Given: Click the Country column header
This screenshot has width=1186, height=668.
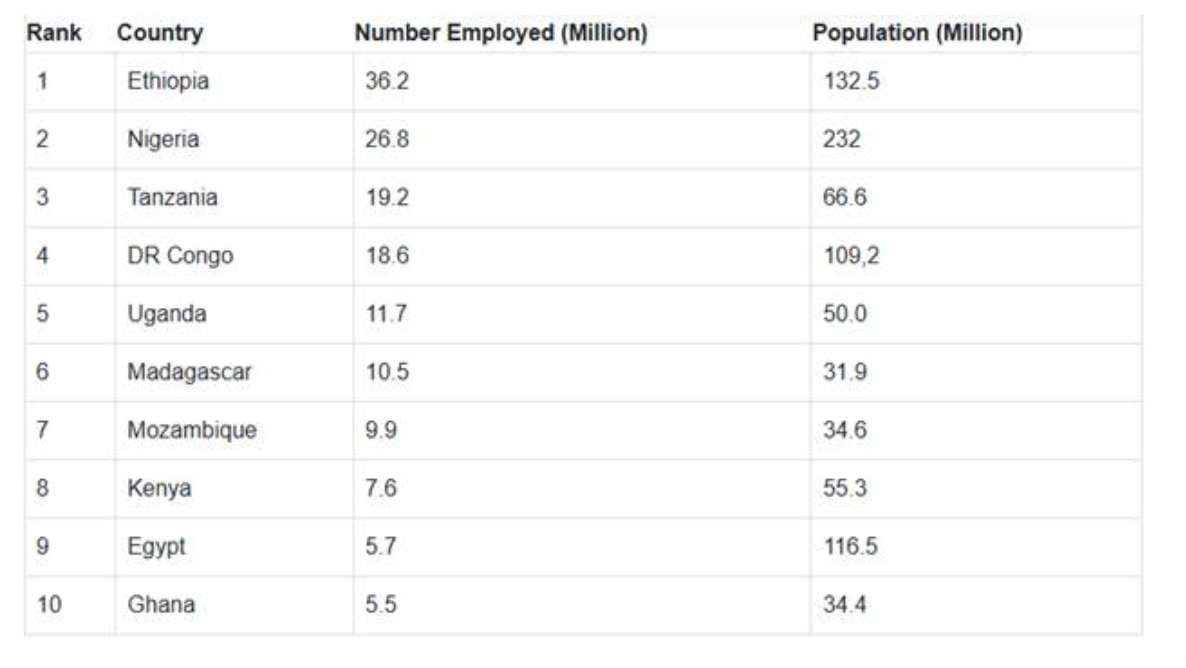Looking at the screenshot, I should 160,33.
